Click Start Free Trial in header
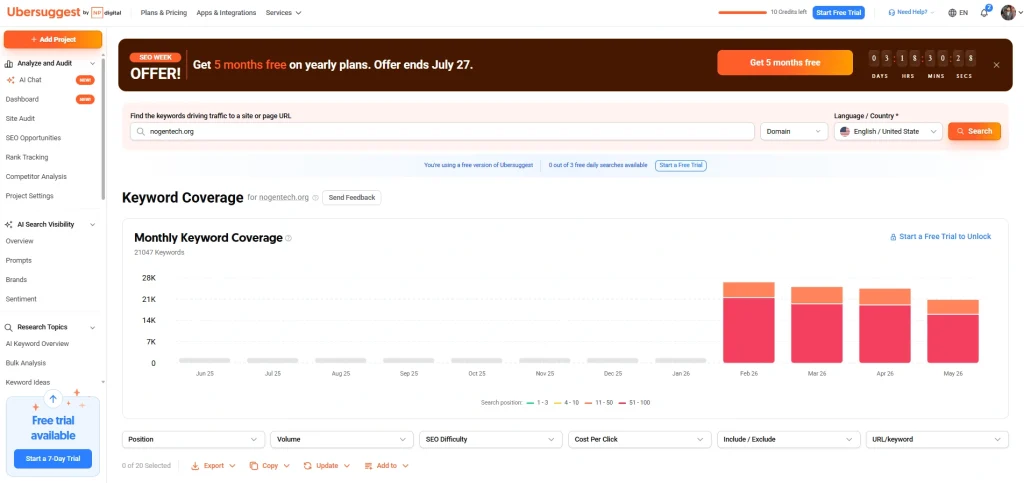 [839, 12]
